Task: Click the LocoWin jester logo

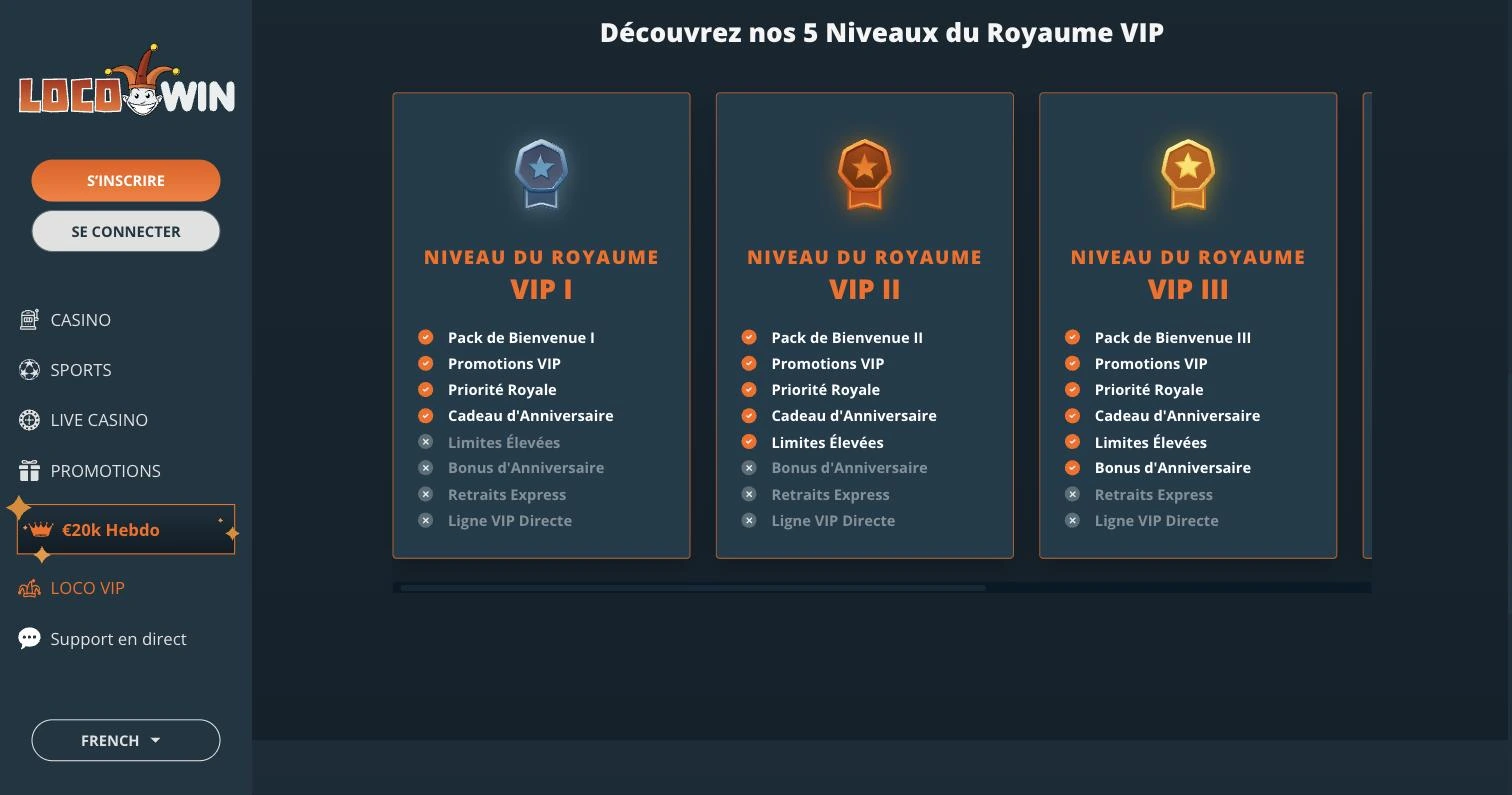Action: (126, 80)
